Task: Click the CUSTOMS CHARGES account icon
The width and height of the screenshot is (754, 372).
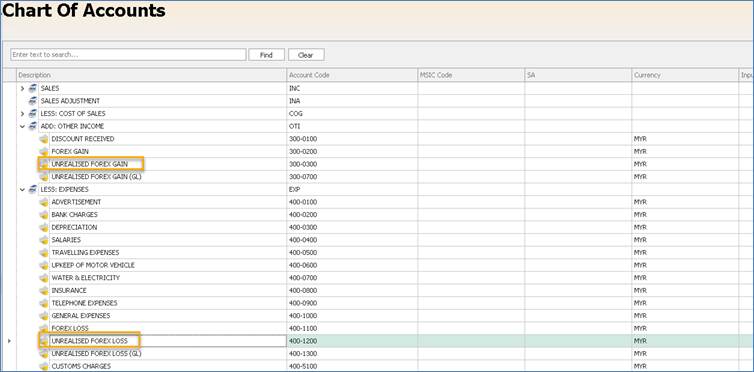Action: 44,366
